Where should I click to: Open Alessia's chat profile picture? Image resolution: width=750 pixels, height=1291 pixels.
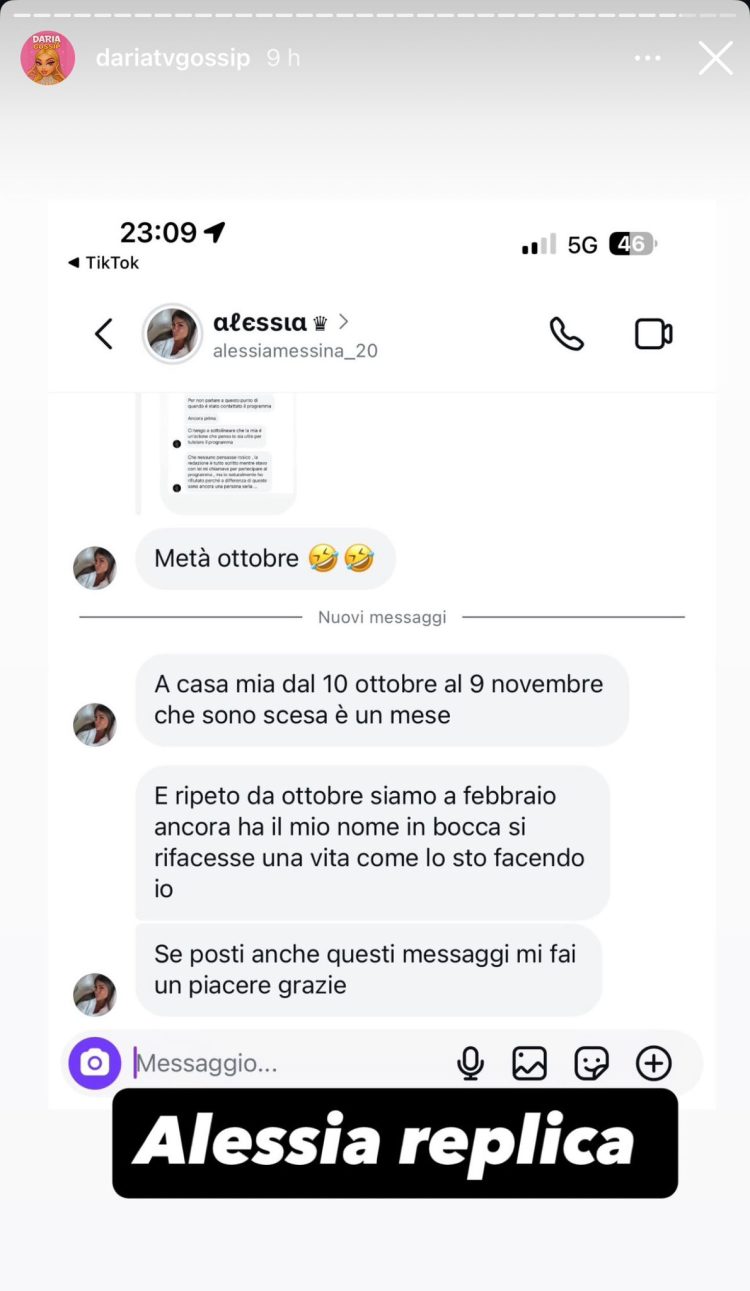tap(173, 334)
